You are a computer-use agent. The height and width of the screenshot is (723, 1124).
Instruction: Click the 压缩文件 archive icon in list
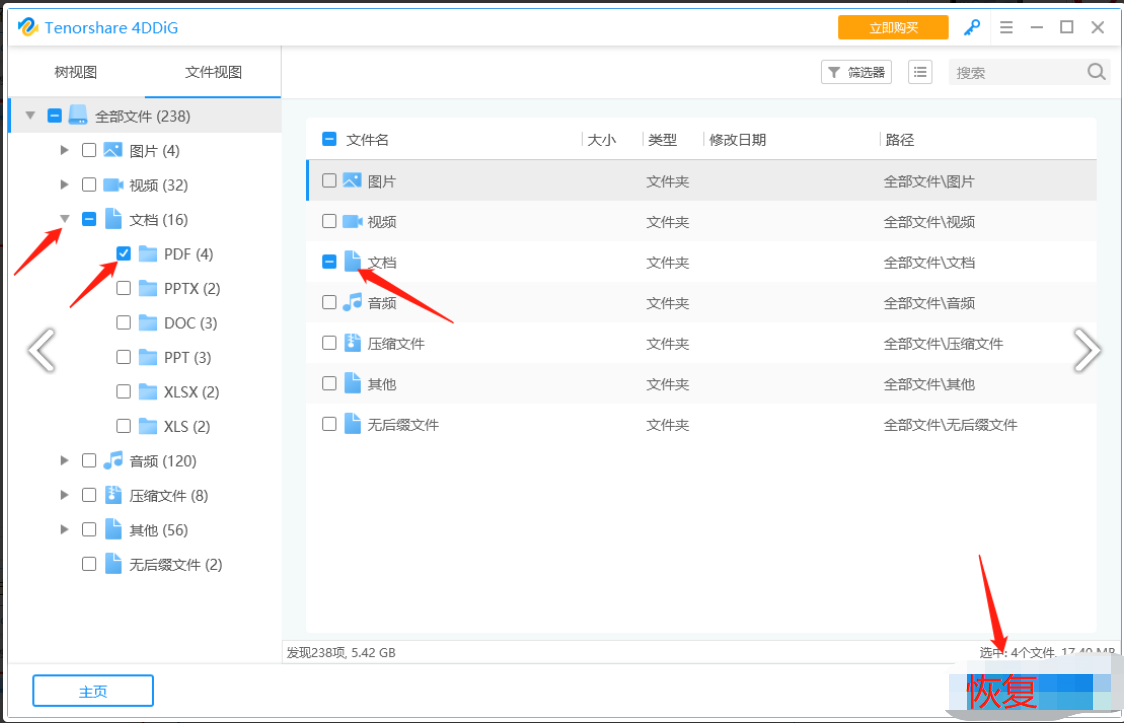pyautogui.click(x=352, y=343)
